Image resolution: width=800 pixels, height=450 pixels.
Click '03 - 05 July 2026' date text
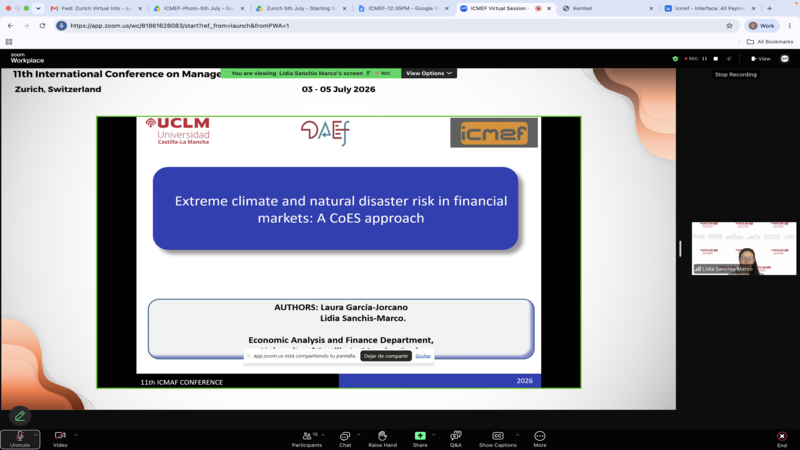coord(338,89)
